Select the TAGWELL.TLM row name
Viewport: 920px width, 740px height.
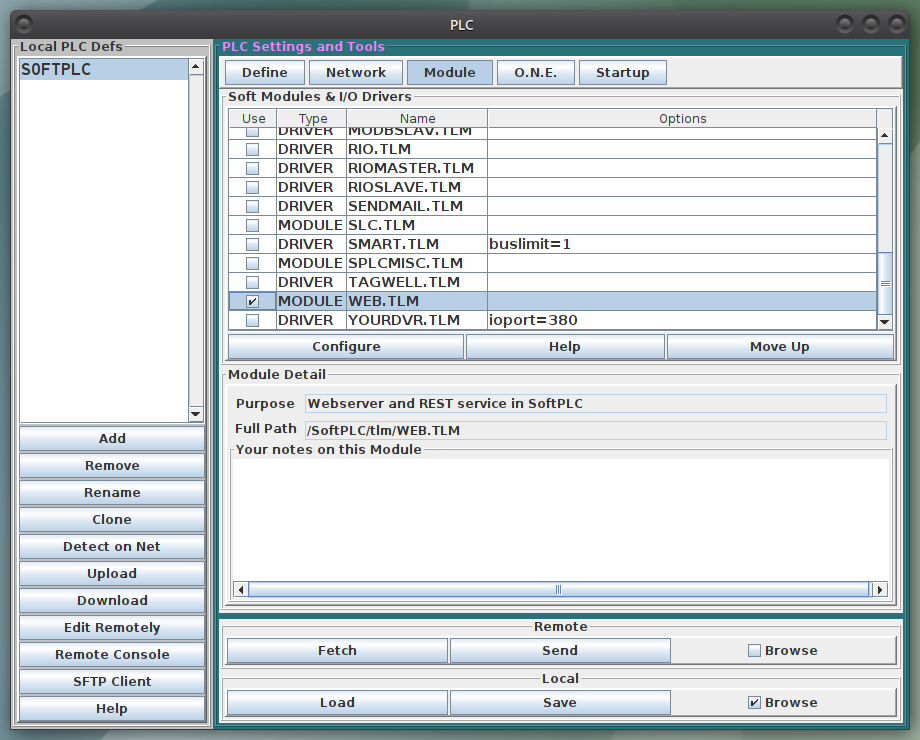point(417,282)
